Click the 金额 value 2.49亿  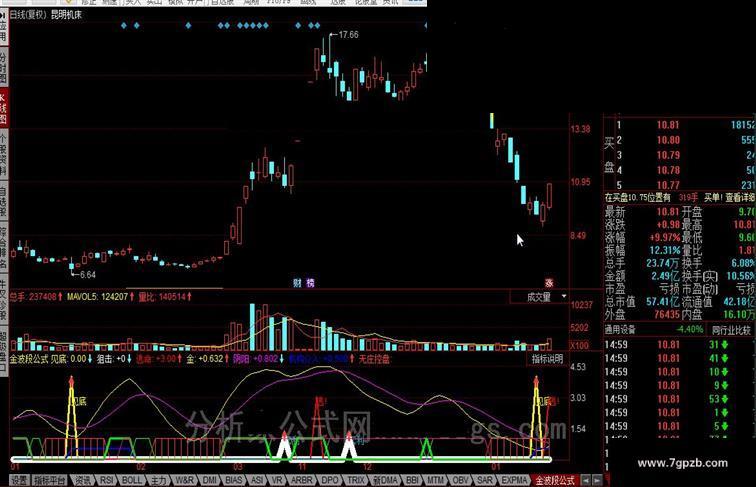[x=665, y=276]
